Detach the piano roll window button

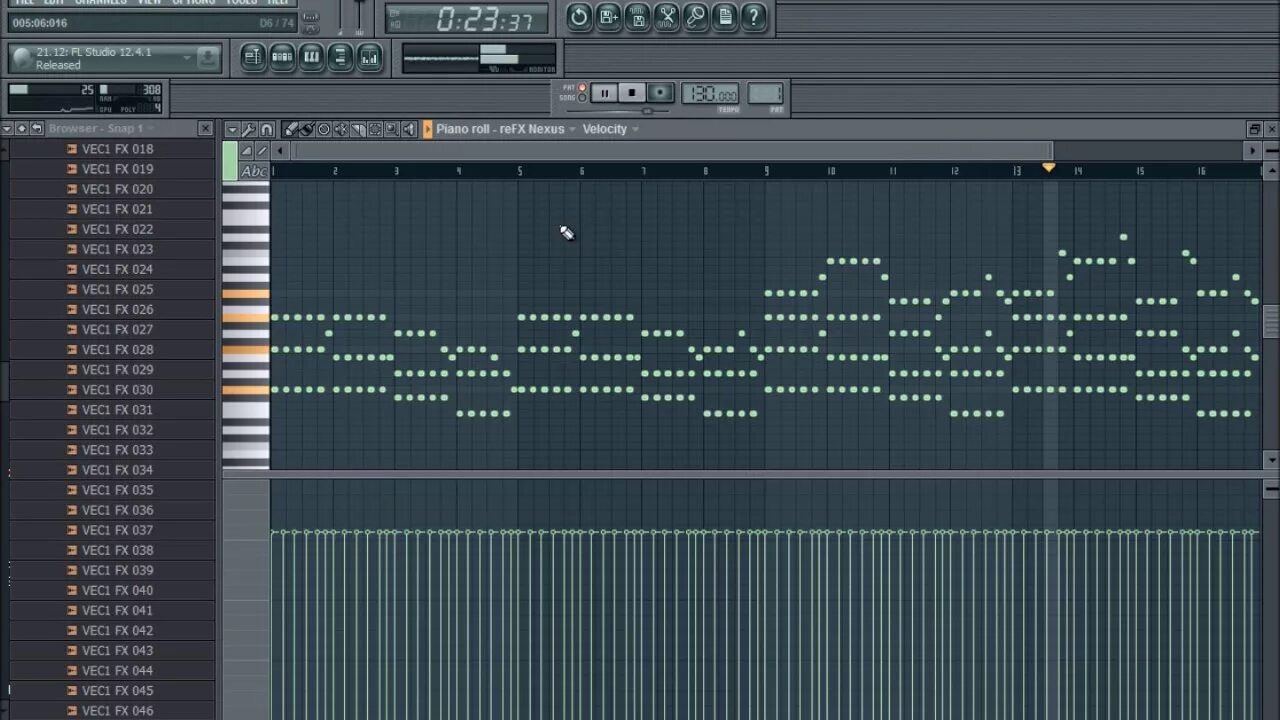coord(1254,129)
